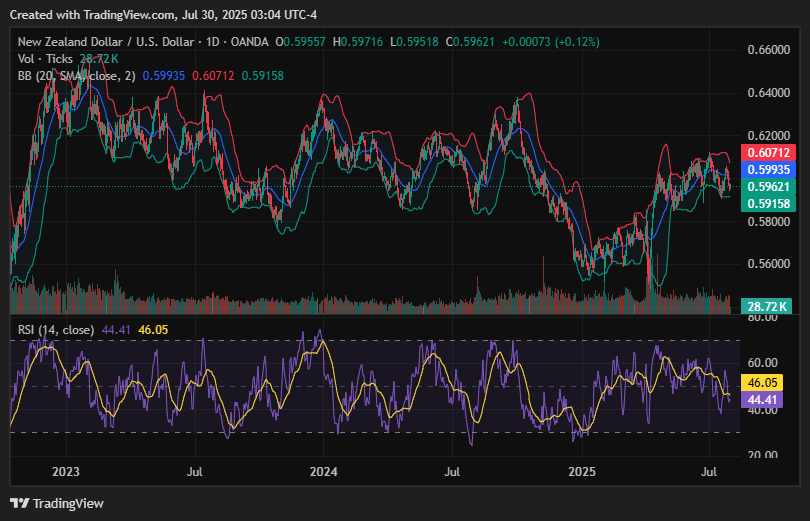810x521 pixels.
Task: Click the 60.00 level on RSI scale
Action: [x=764, y=364]
